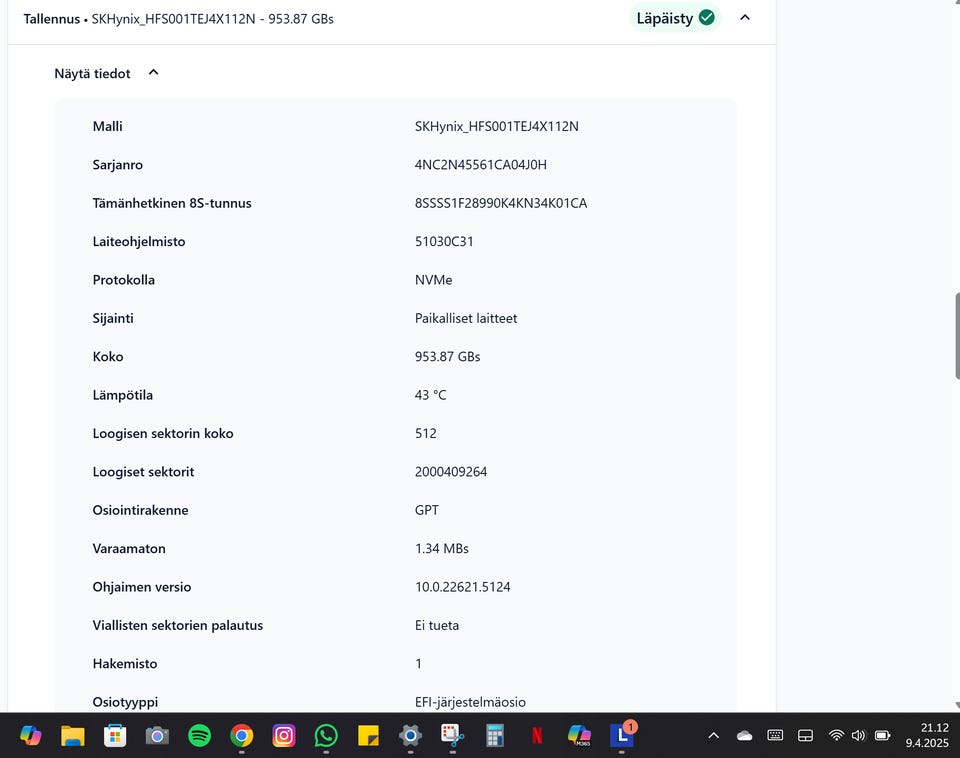Image resolution: width=960 pixels, height=758 pixels.
Task: Click the Sarjanro label
Action: pos(118,165)
